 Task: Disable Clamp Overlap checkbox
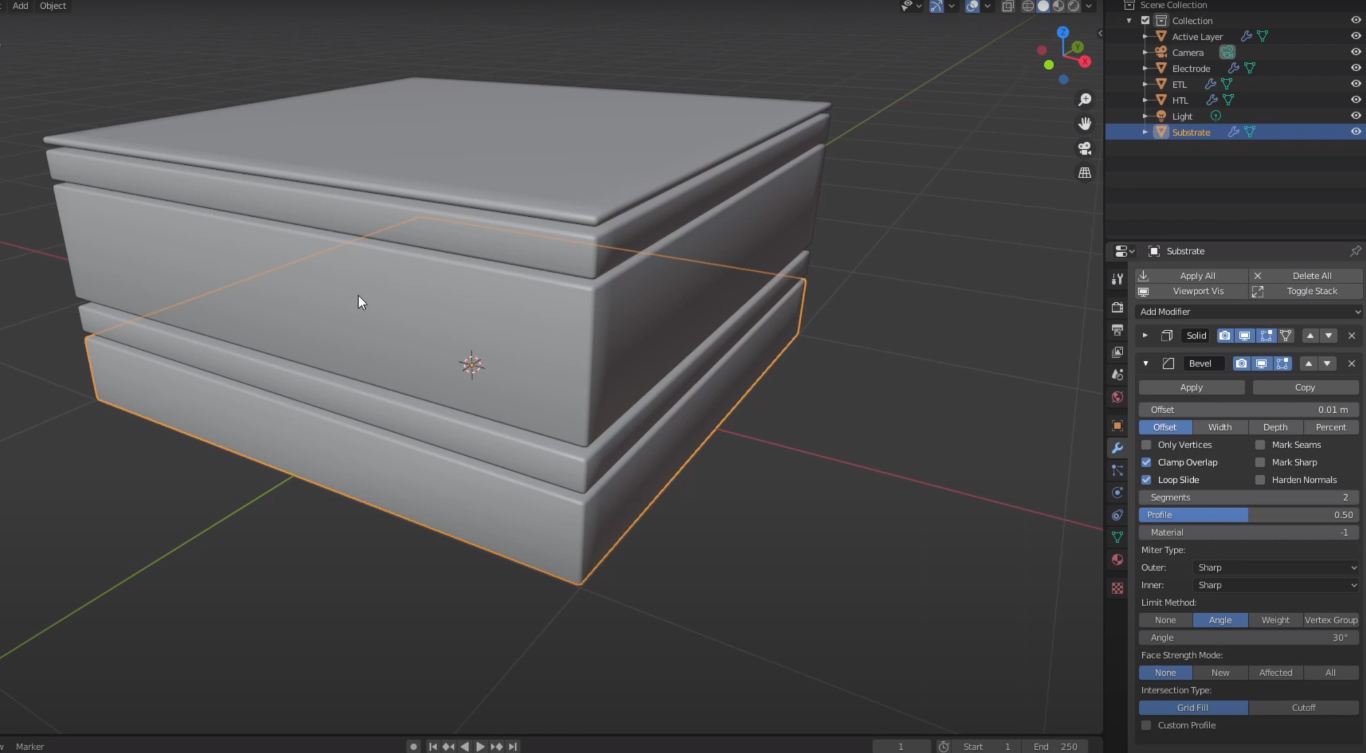point(1146,462)
